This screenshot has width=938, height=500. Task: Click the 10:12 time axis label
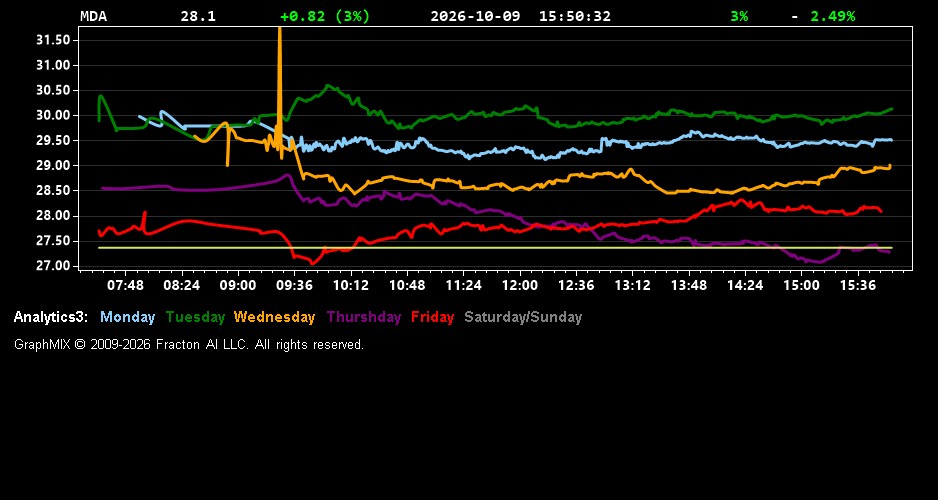coord(351,286)
